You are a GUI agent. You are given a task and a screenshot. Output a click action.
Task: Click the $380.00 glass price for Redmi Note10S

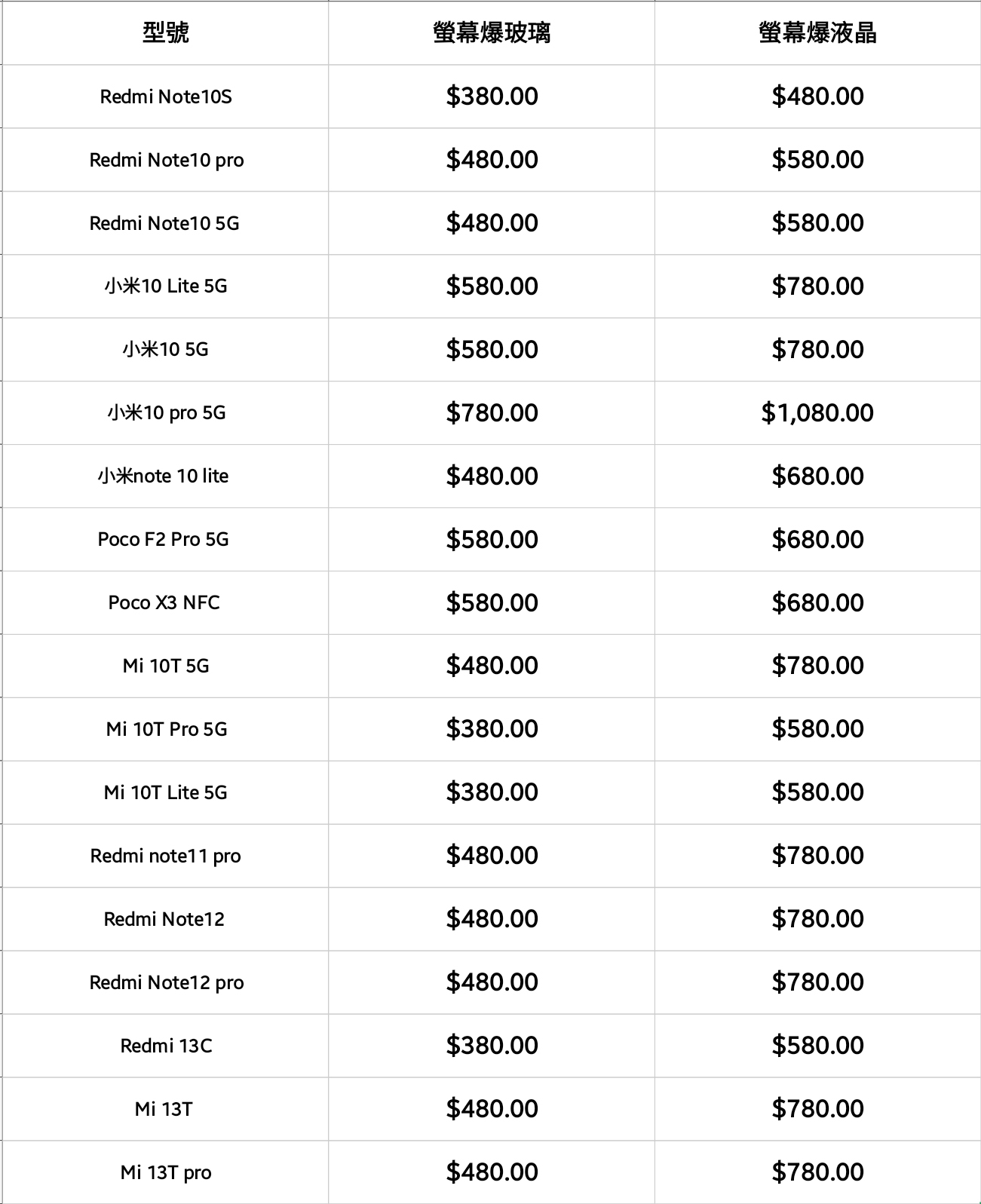492,97
